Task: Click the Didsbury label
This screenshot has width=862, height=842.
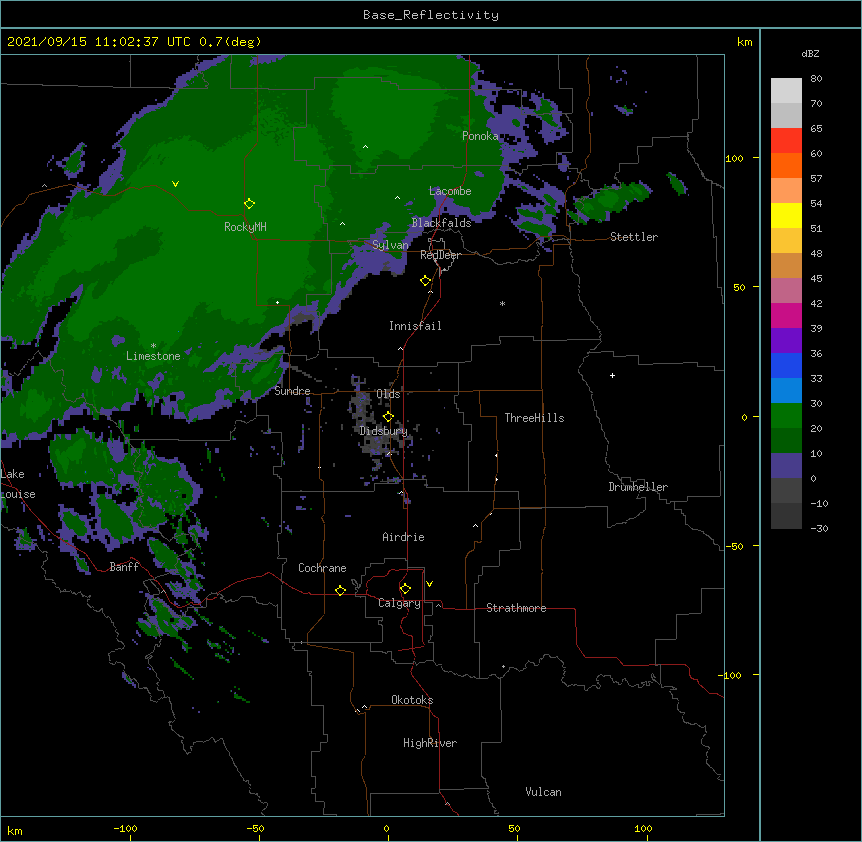Action: pyautogui.click(x=384, y=431)
